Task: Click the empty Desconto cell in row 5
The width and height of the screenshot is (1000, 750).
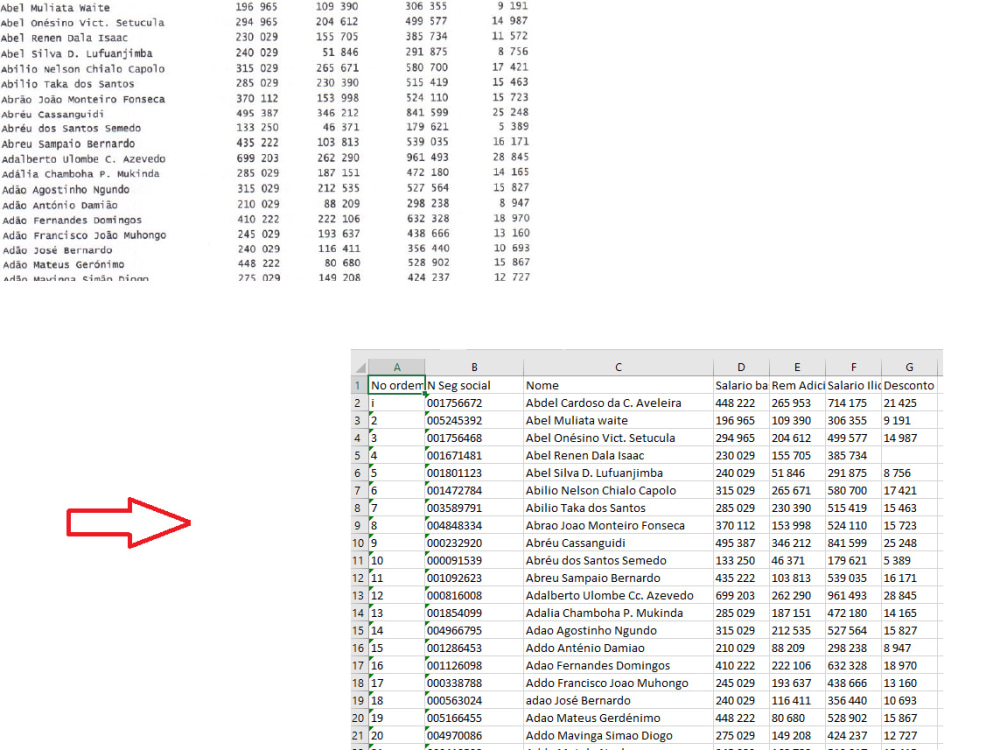Action: click(909, 455)
